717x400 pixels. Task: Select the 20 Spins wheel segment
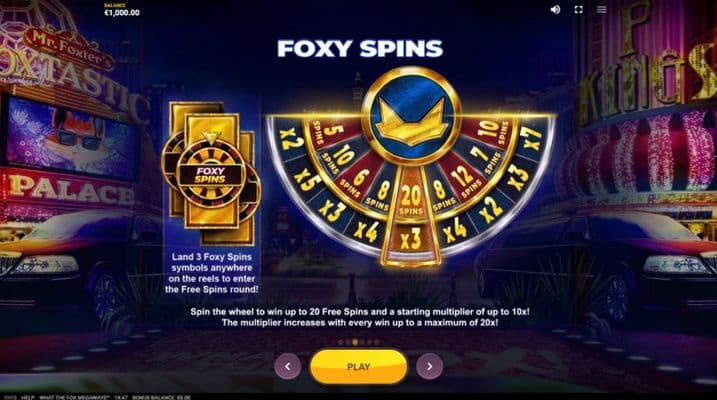coord(411,199)
